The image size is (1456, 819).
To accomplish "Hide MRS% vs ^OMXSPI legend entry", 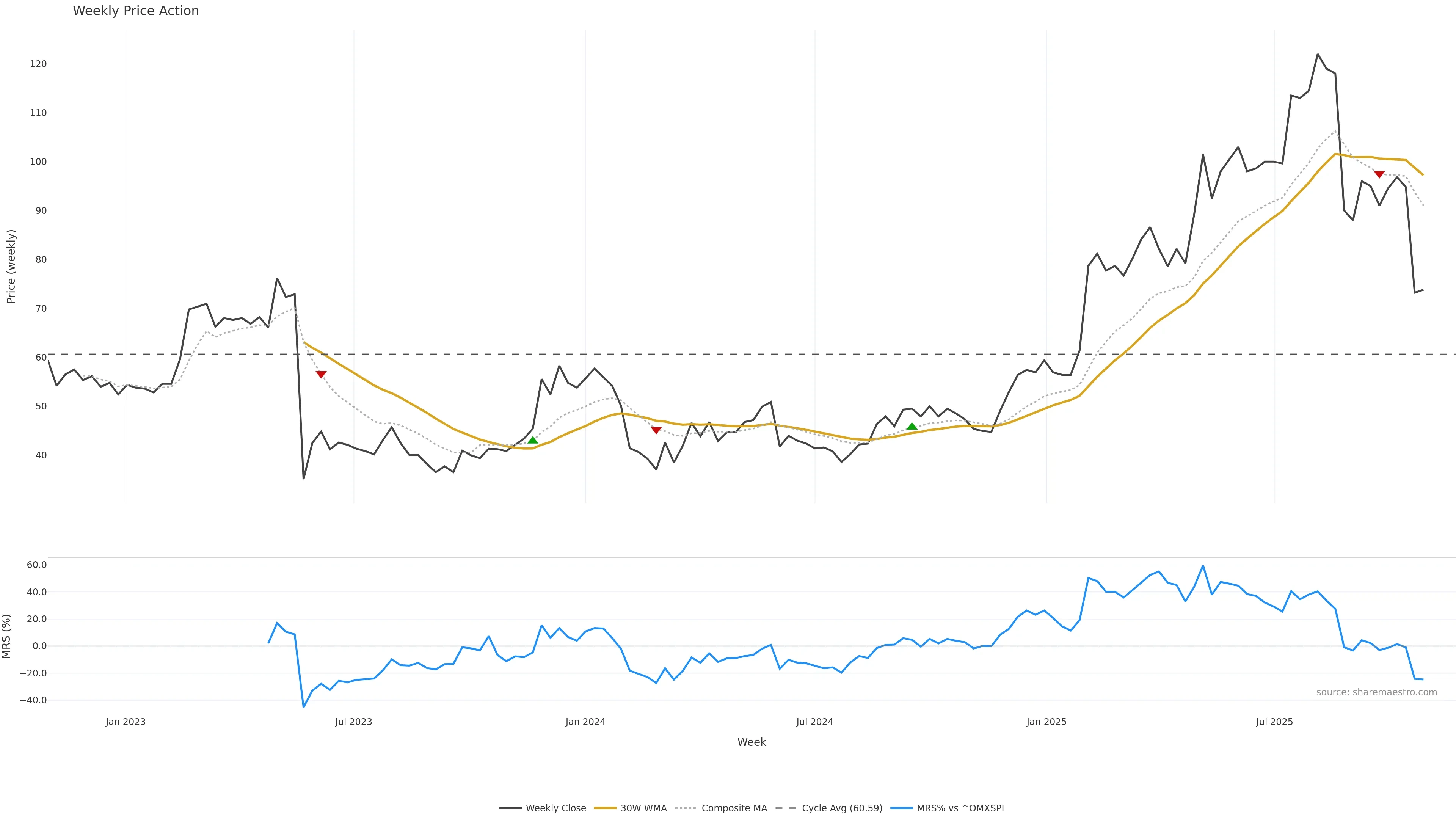I will (x=960, y=808).
